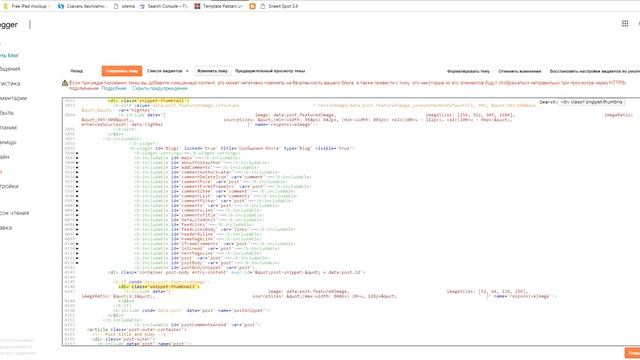Follow the Подробнее link in the warning
The width and height of the screenshot is (640, 360).
(x=114, y=88)
